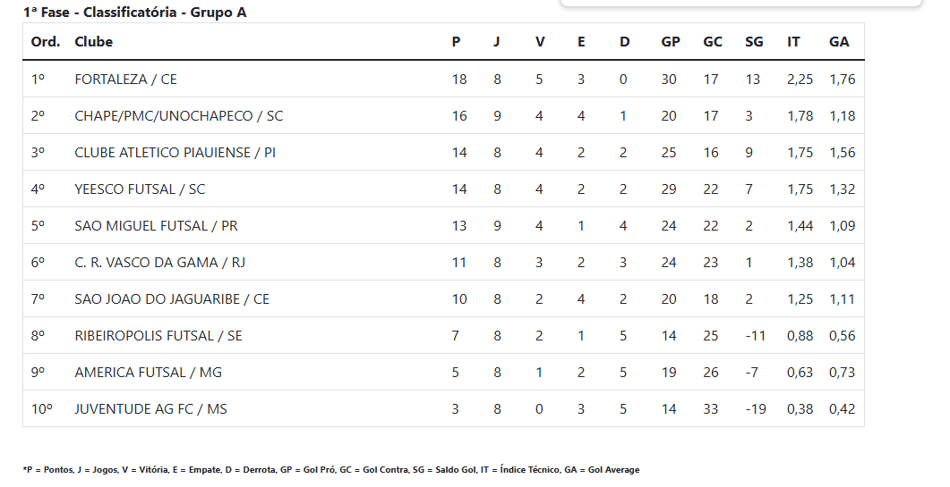Click the GP column header

tap(670, 42)
